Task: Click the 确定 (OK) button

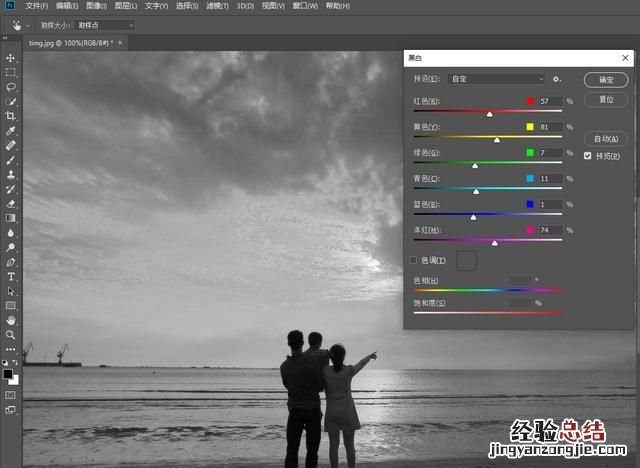Action: tap(606, 80)
